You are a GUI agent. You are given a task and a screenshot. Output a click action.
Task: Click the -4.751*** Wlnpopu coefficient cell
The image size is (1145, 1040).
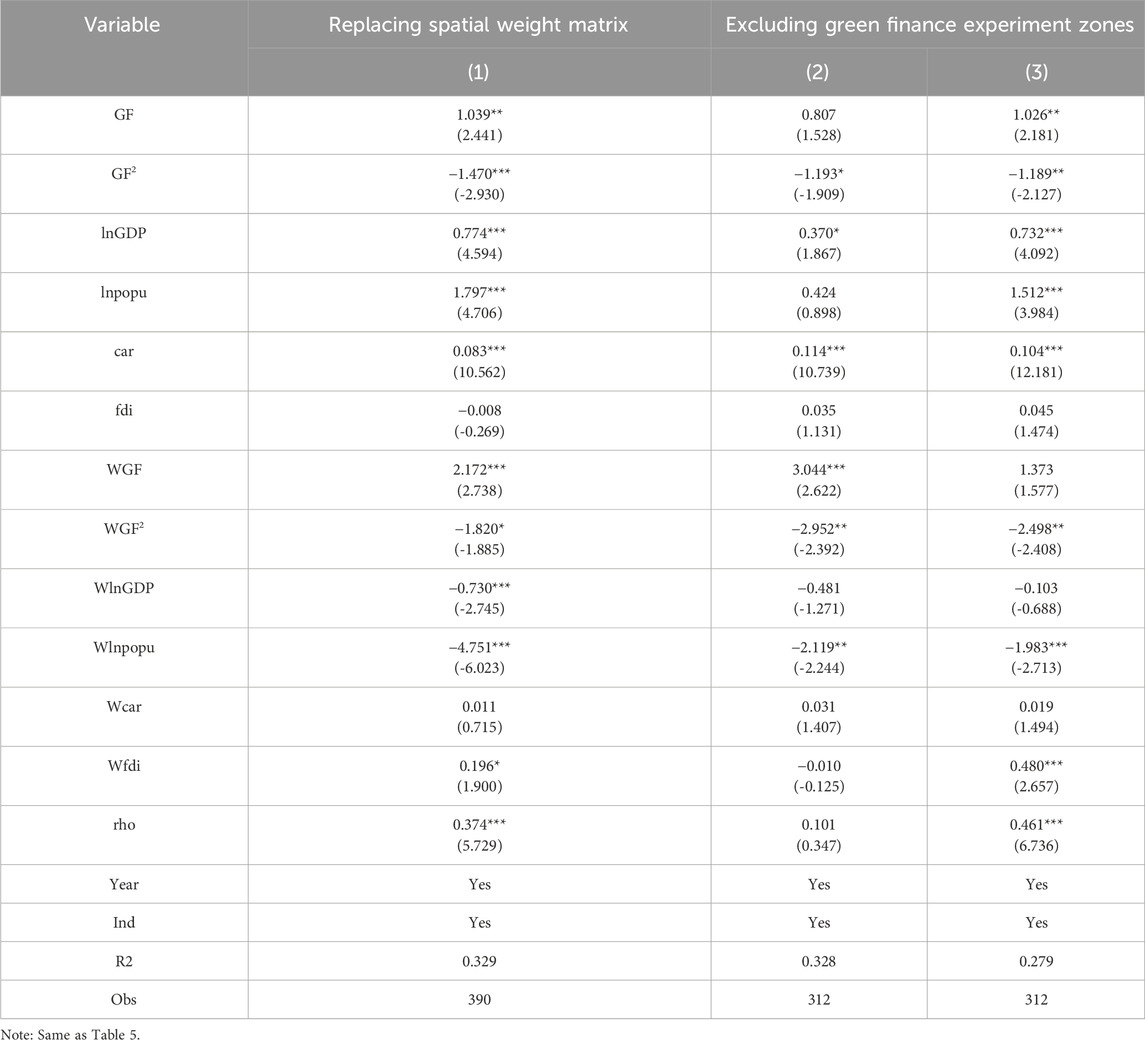click(479, 648)
